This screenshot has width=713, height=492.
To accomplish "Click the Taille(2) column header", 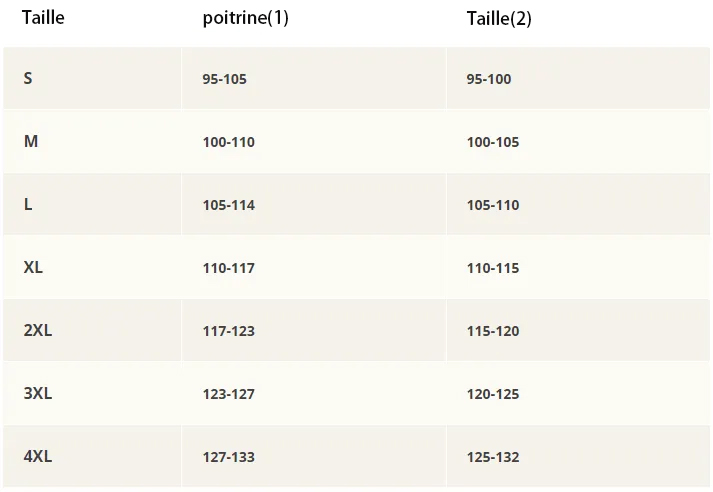I will [499, 19].
